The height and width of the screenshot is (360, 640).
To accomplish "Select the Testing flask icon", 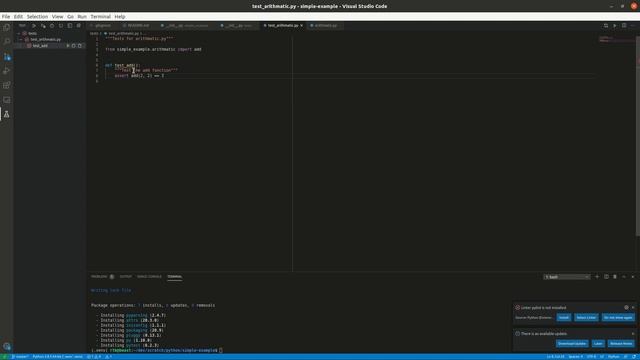I will point(7,114).
